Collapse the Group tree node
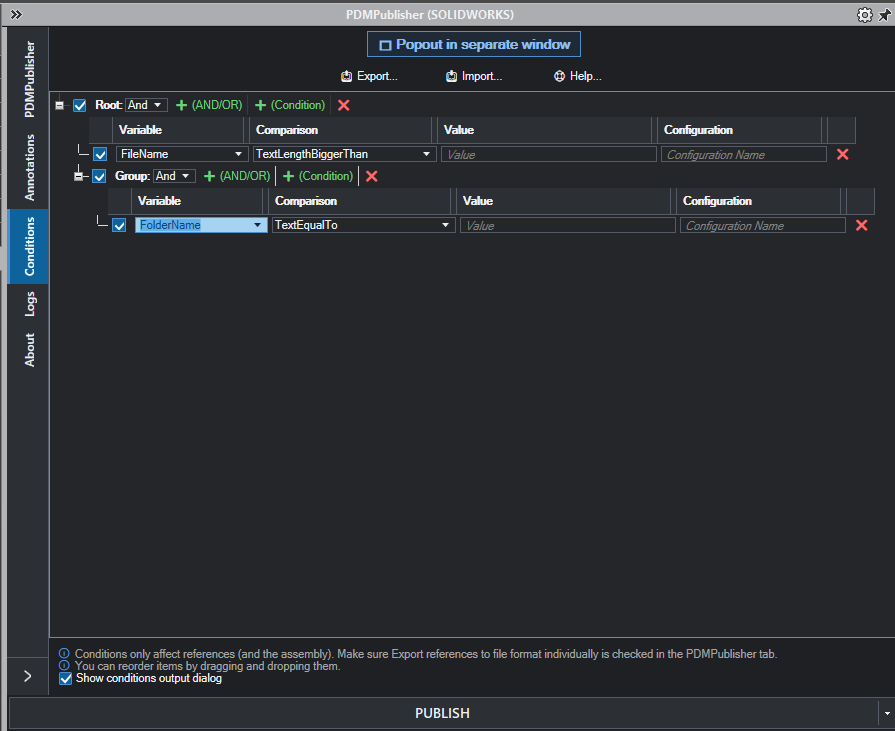Screen dimensions: 895x731 [x=78, y=176]
